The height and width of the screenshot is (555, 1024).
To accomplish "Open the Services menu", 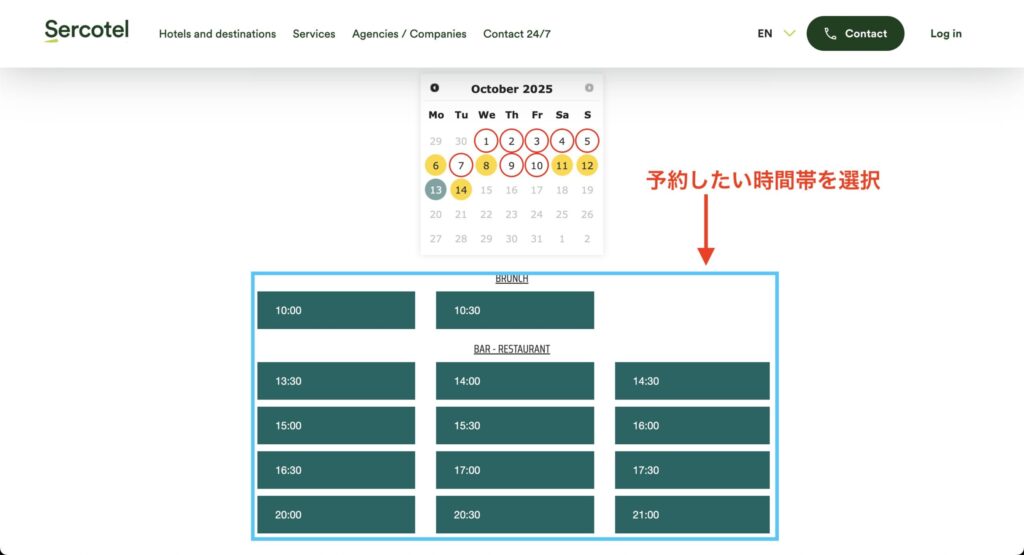I will [314, 34].
